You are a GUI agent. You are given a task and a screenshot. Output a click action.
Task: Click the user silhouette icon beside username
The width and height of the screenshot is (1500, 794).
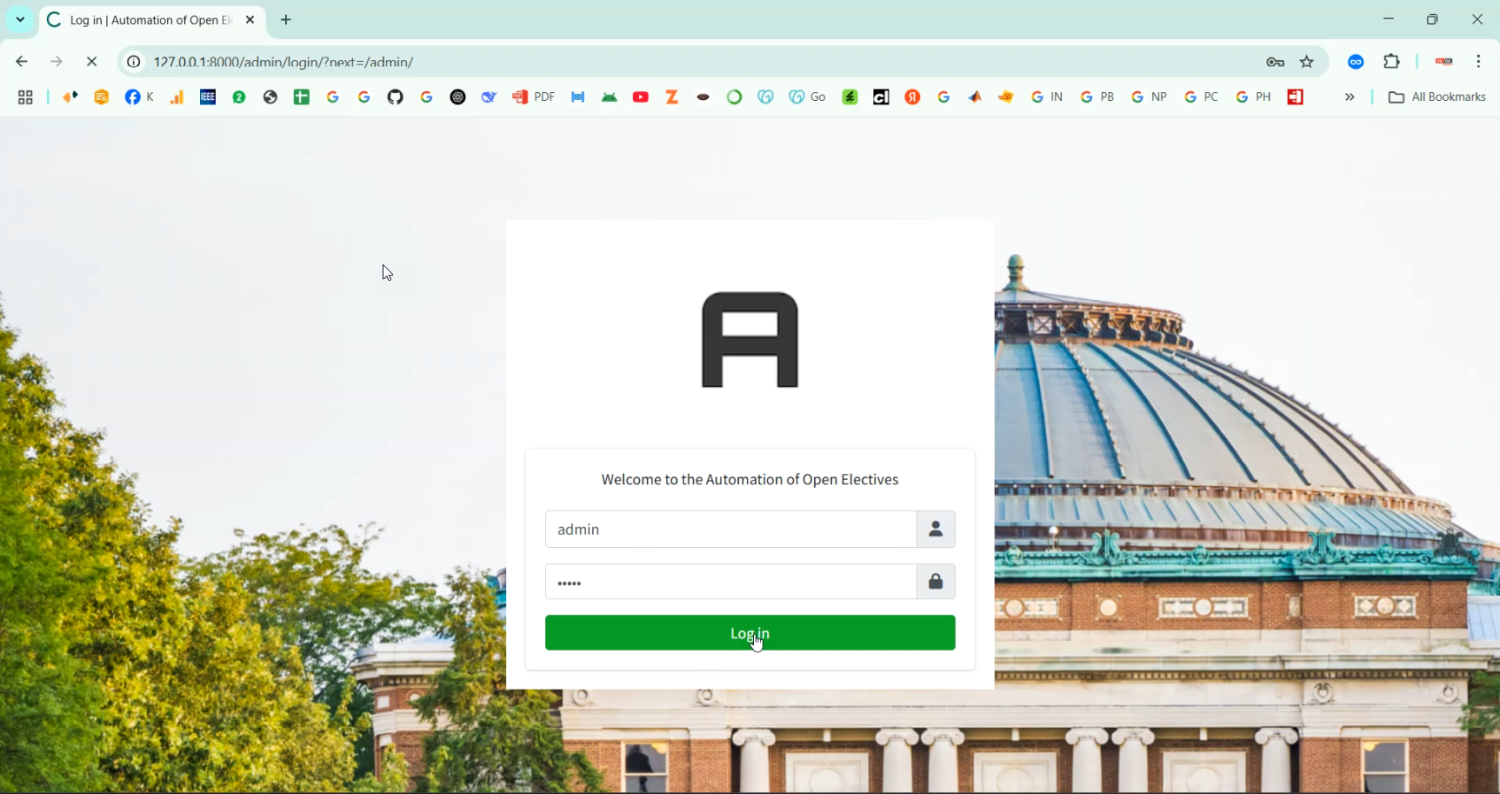pos(935,529)
